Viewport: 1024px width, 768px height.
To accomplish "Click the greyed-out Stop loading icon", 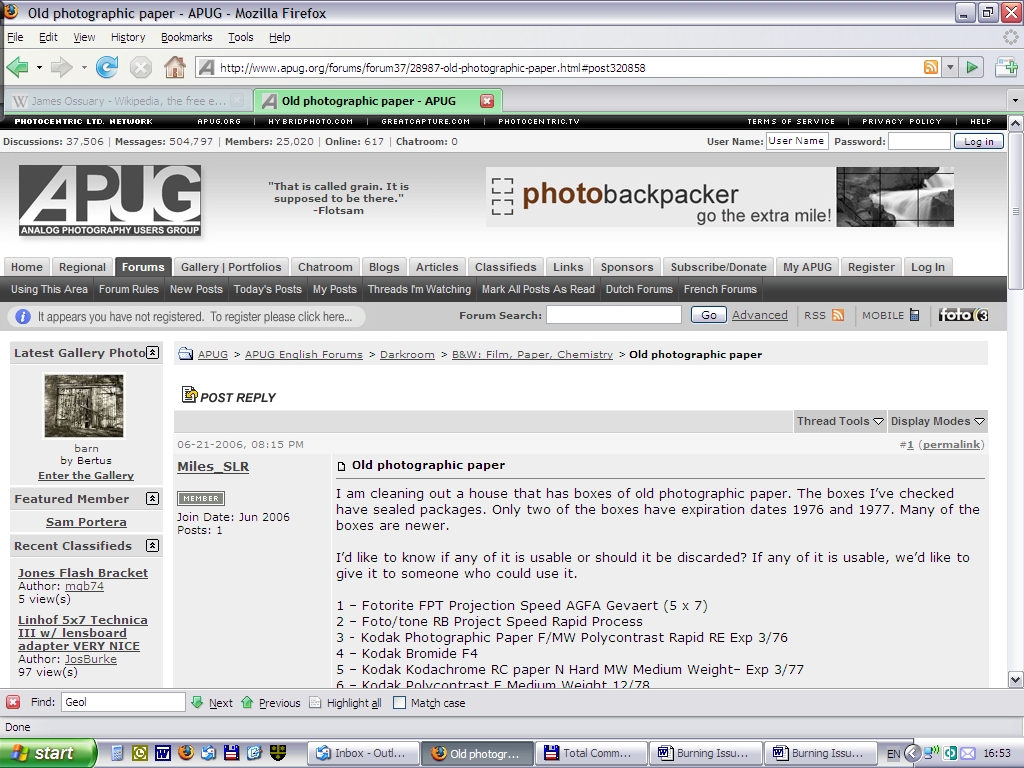I will 140,67.
